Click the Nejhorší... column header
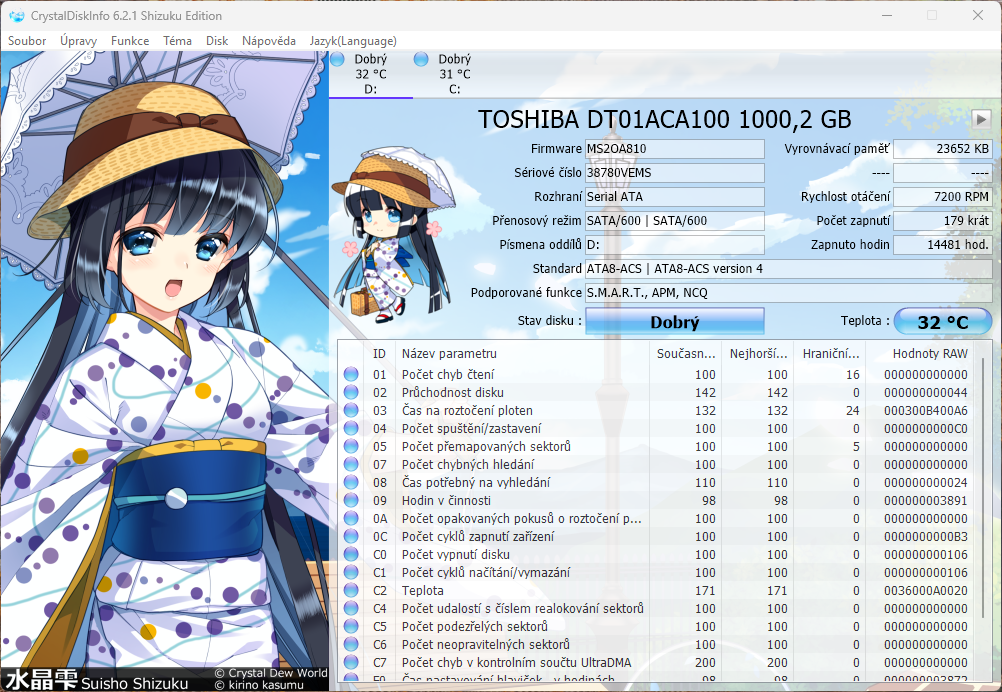1002x692 pixels. [758, 353]
